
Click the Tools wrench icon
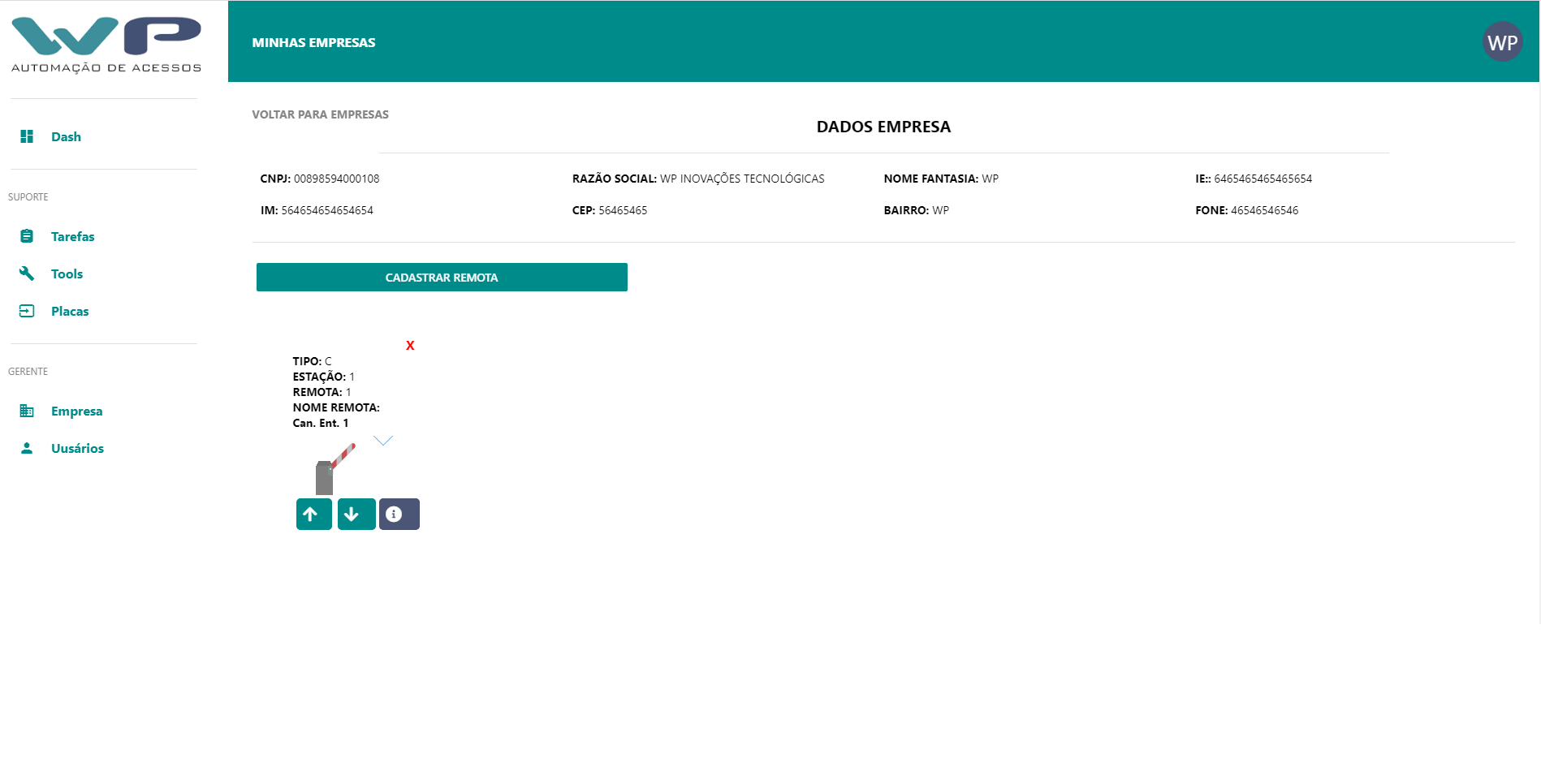(27, 274)
